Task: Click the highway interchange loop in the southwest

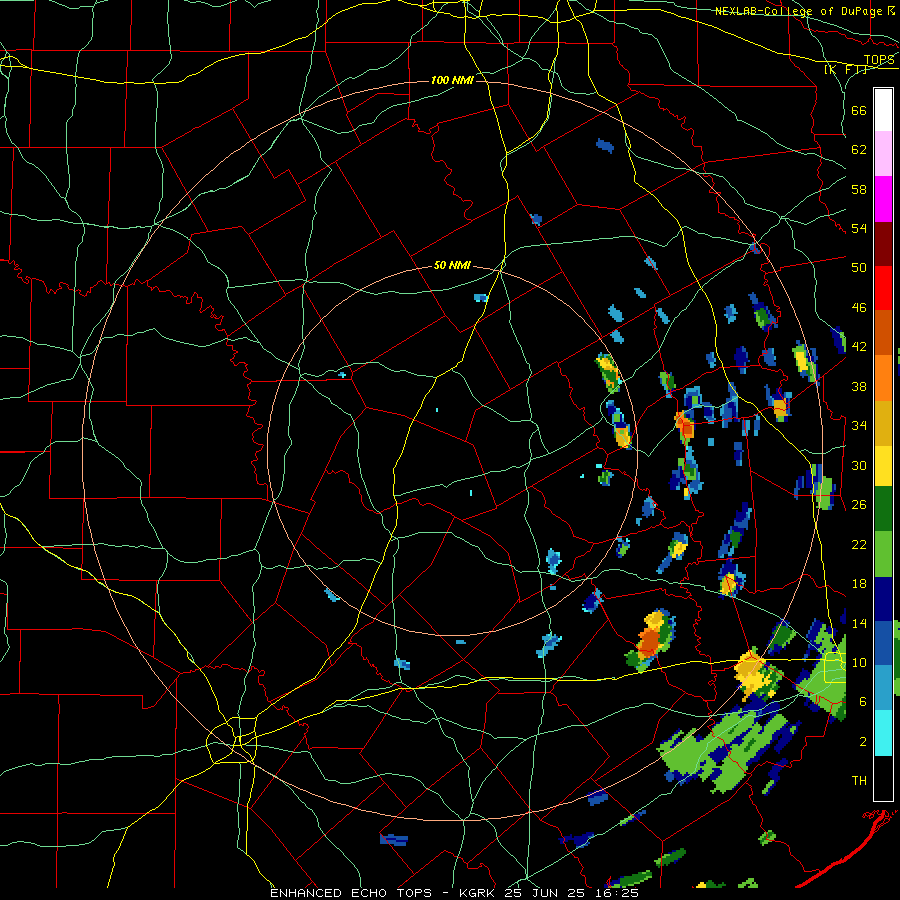Action: pyautogui.click(x=231, y=740)
